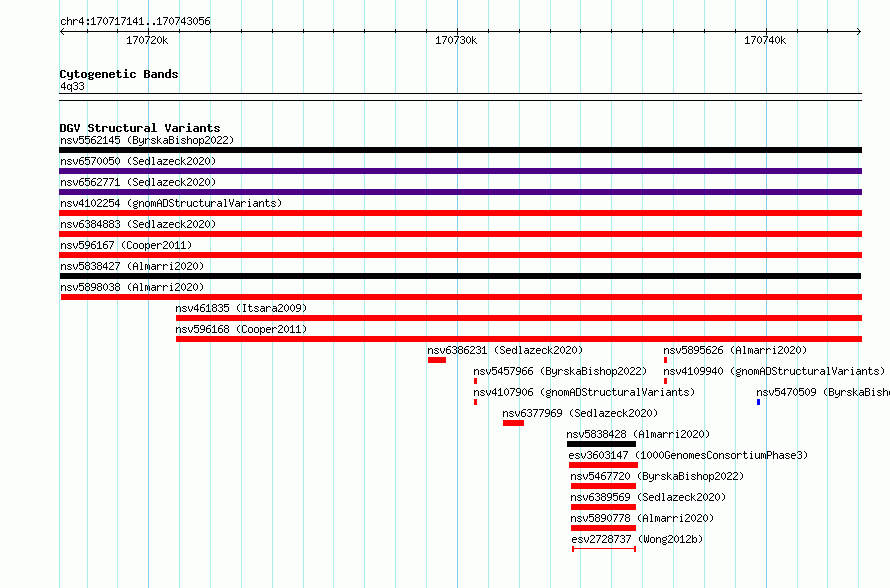Open nsv4107906 (gnomADStructuralVariants) label
The image size is (890, 588).
tap(584, 392)
